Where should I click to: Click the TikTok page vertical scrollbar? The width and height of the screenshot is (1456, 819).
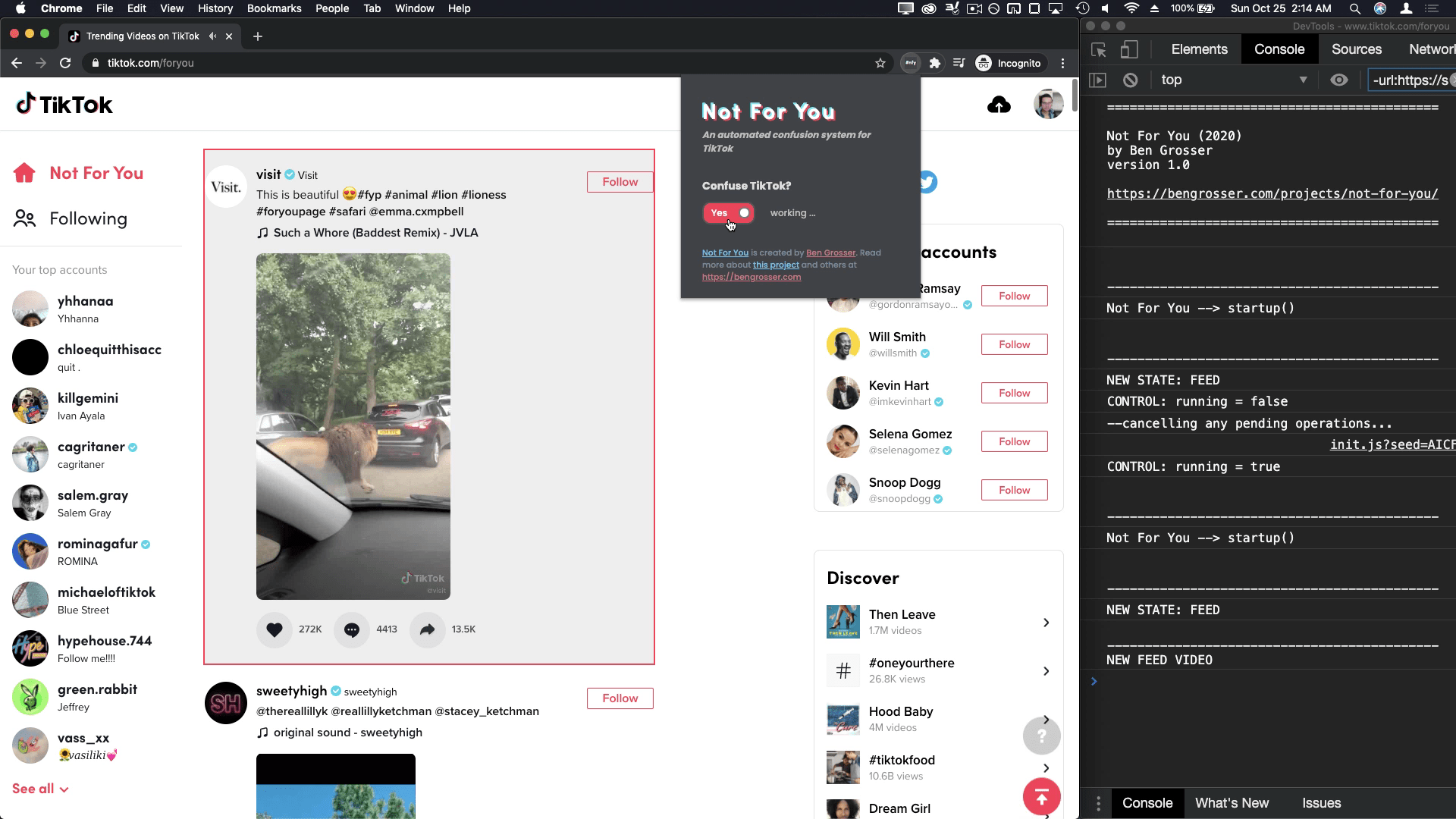(x=1074, y=94)
